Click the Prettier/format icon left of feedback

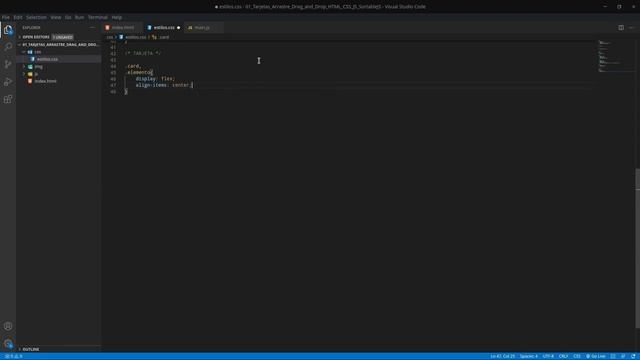(613, 356)
